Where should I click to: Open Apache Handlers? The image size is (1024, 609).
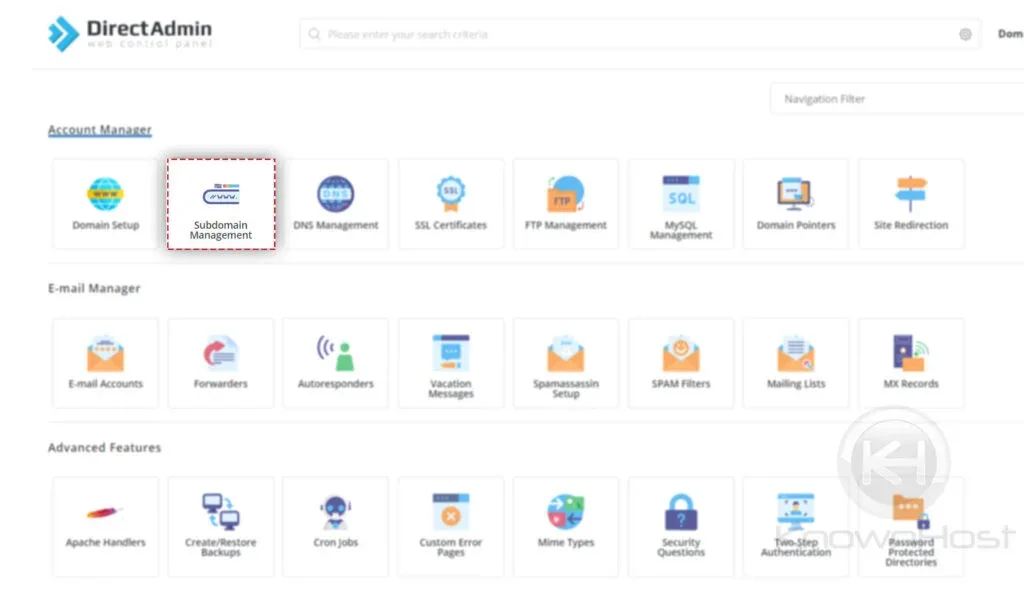[105, 527]
